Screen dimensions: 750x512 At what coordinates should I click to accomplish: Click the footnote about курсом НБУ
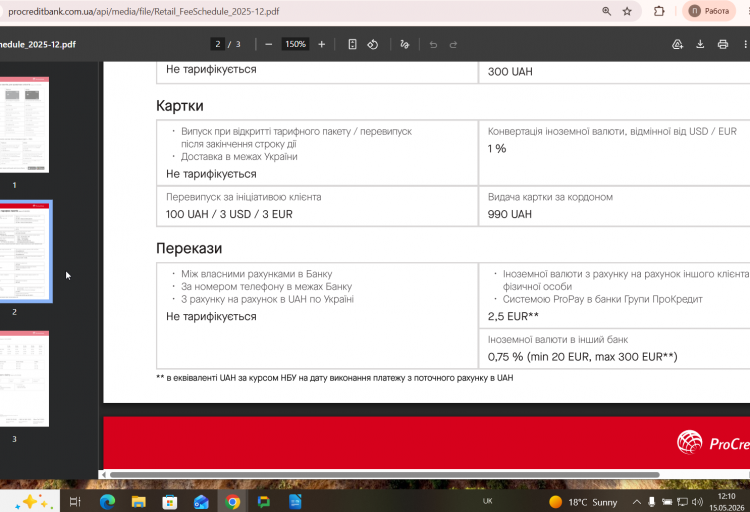[x=334, y=378]
